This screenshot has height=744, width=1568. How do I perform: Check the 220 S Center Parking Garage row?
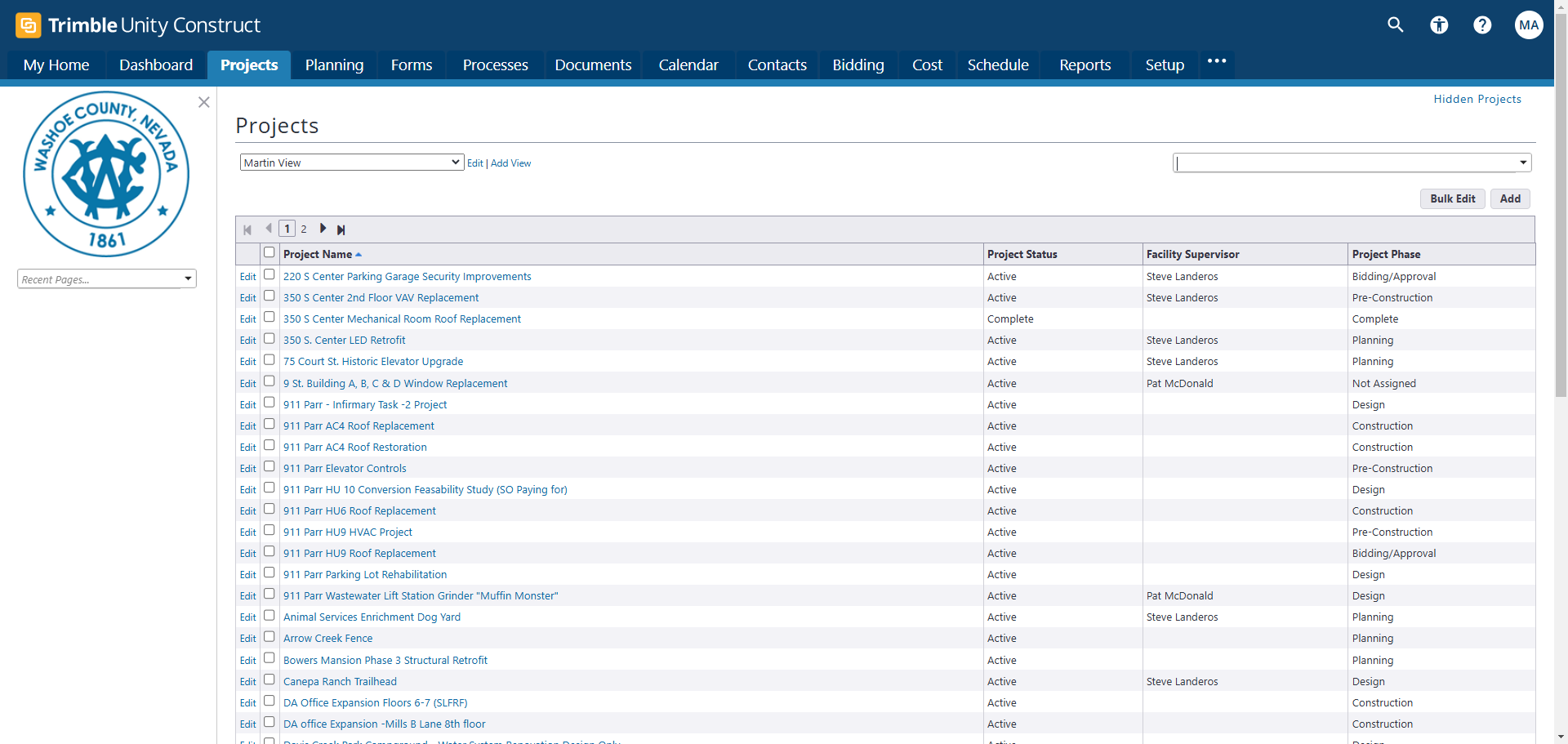pos(269,274)
